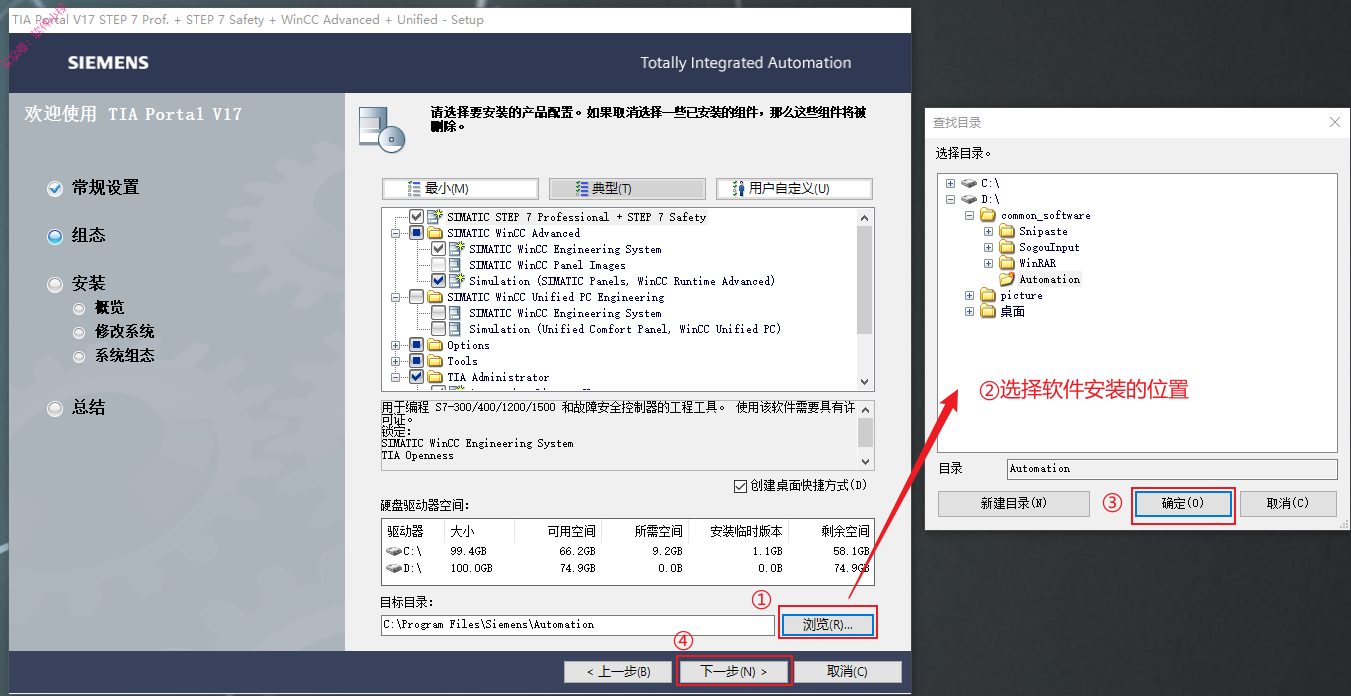This screenshot has height=696, width=1351.
Task: Expand the Snipaste folder node
Action: click(988, 231)
